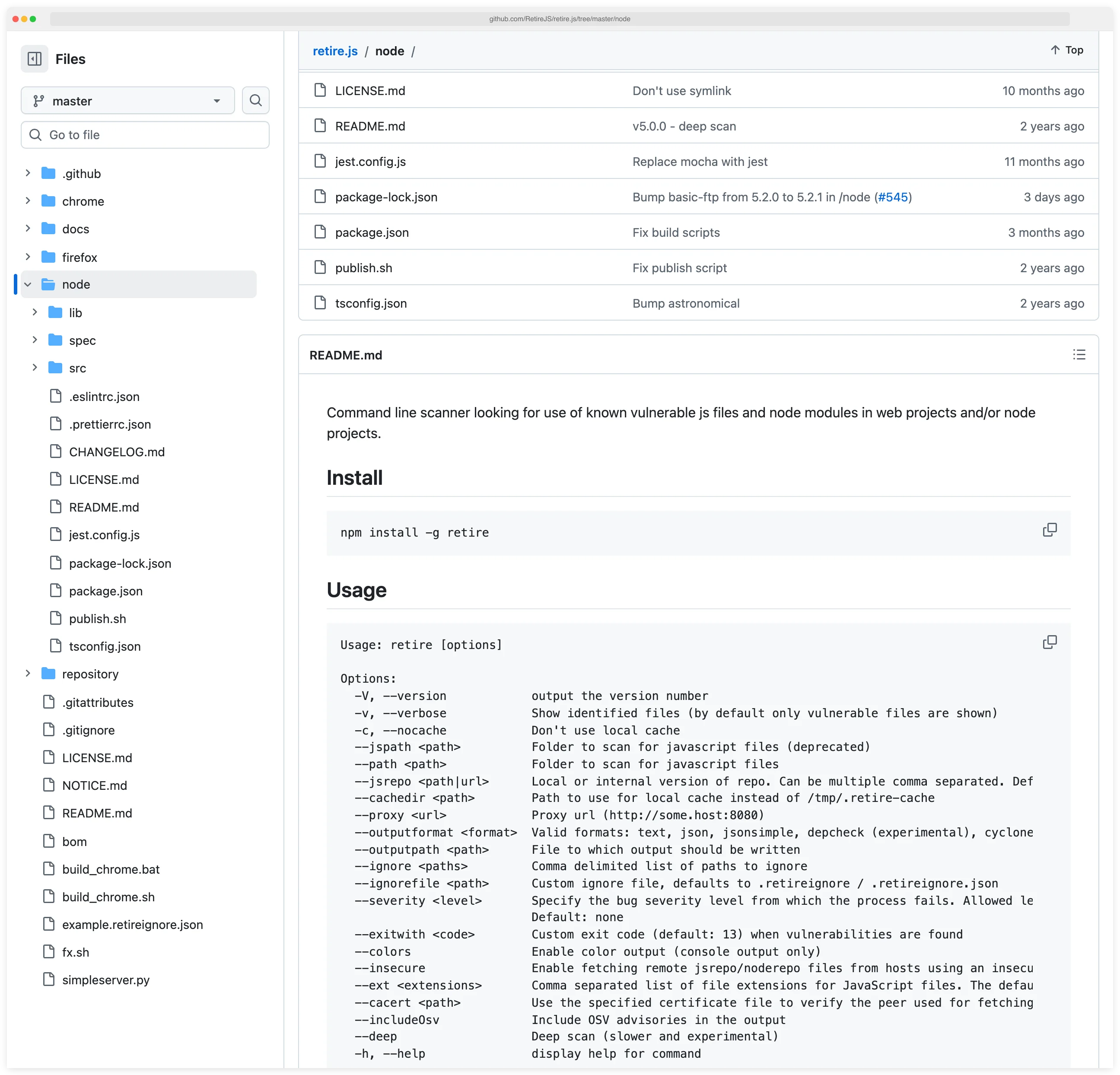Expand the chrome folder
Screen dimensions: 1120x1075
[x=27, y=201]
